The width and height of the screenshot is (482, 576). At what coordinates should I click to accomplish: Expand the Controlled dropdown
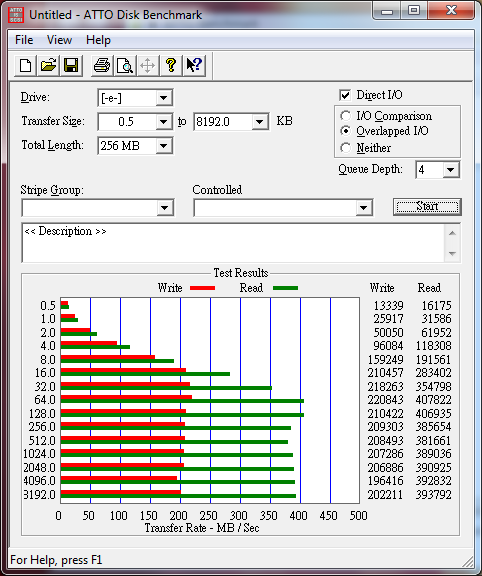click(363, 208)
